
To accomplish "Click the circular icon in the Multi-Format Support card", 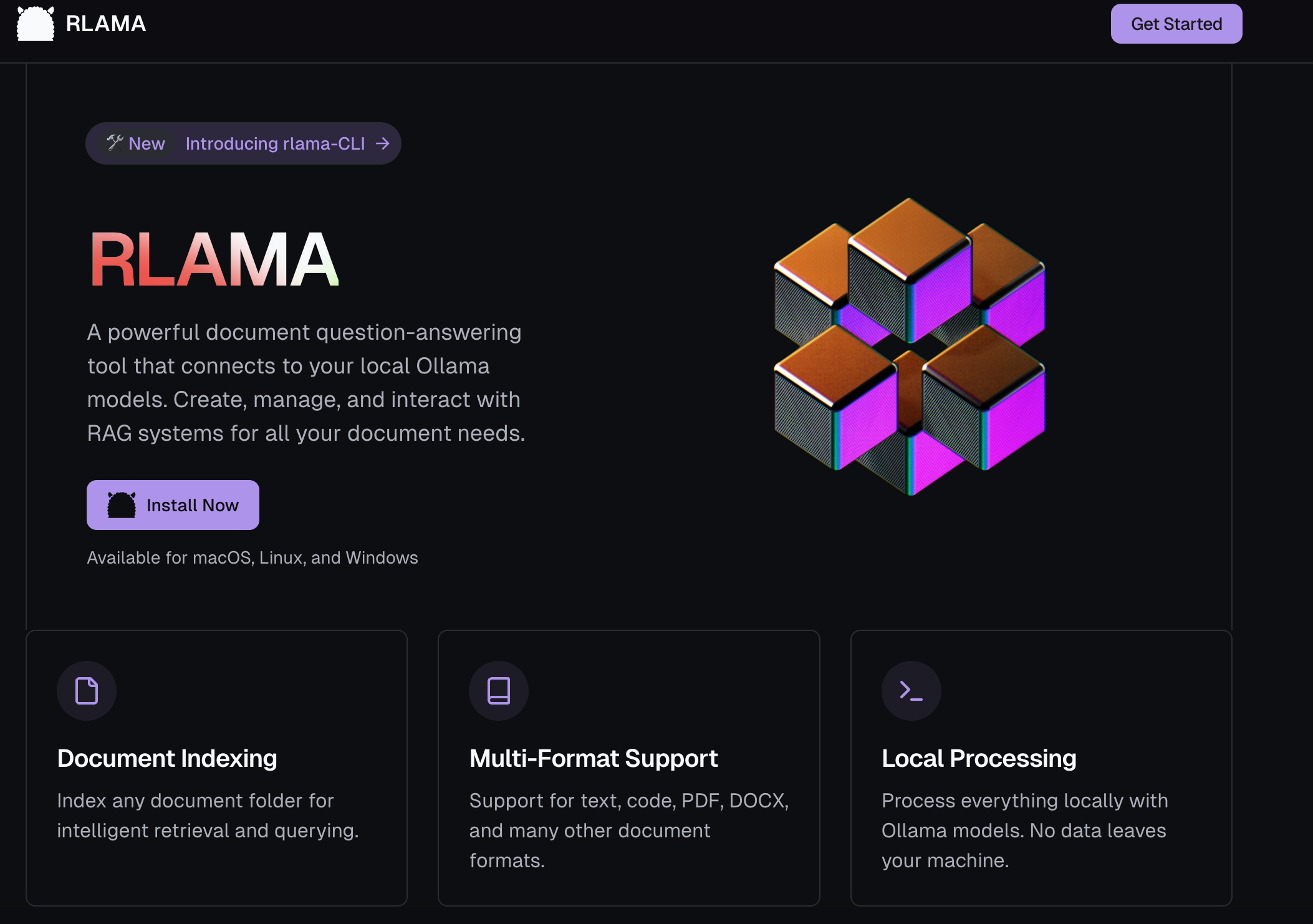I will pos(498,690).
